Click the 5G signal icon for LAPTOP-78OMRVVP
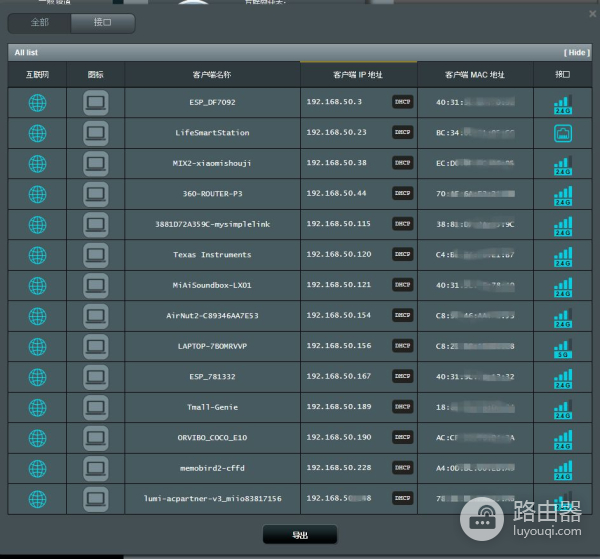600x559 pixels. (562, 347)
